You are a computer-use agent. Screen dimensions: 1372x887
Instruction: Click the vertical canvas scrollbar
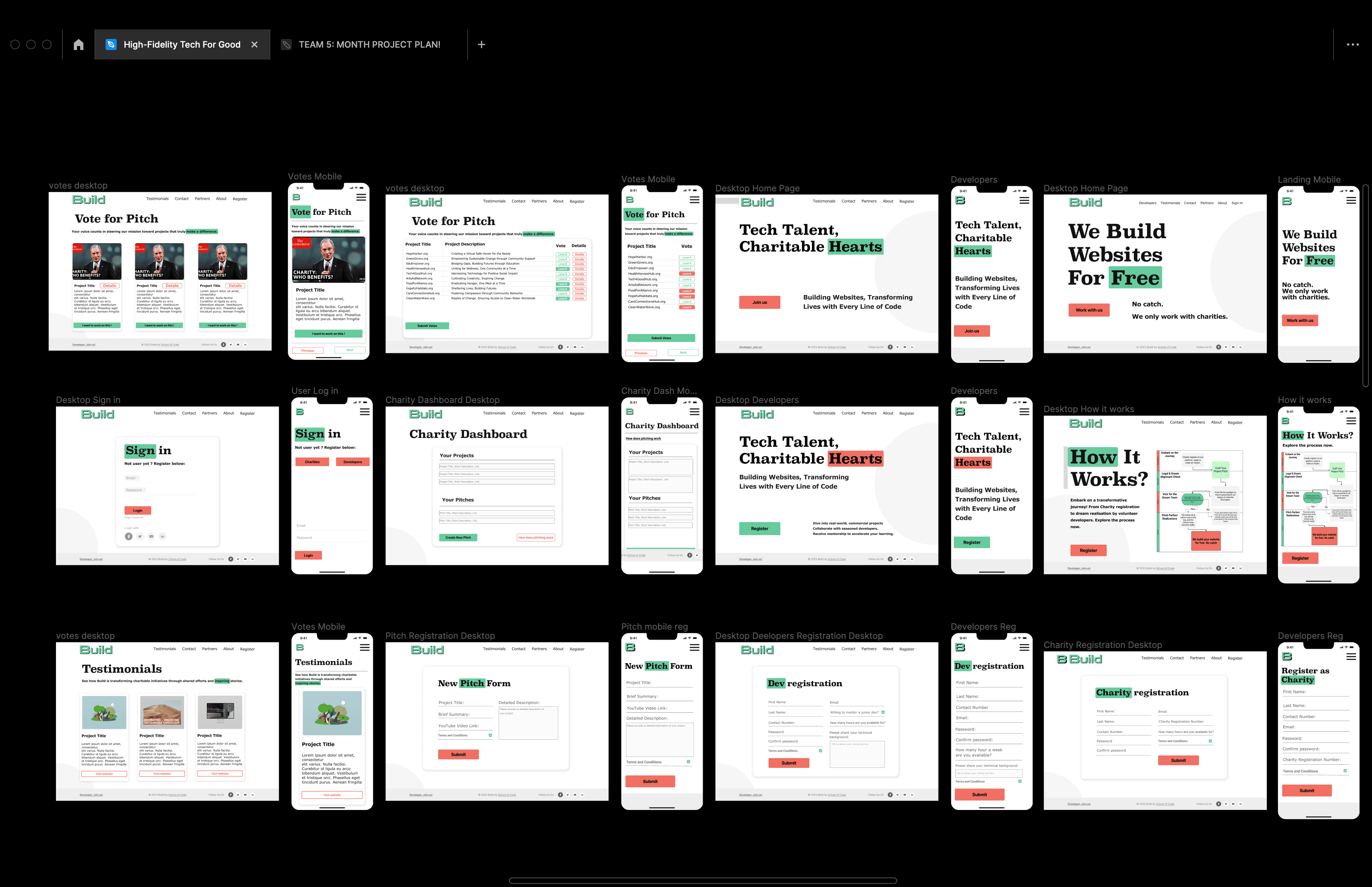pos(1366,286)
